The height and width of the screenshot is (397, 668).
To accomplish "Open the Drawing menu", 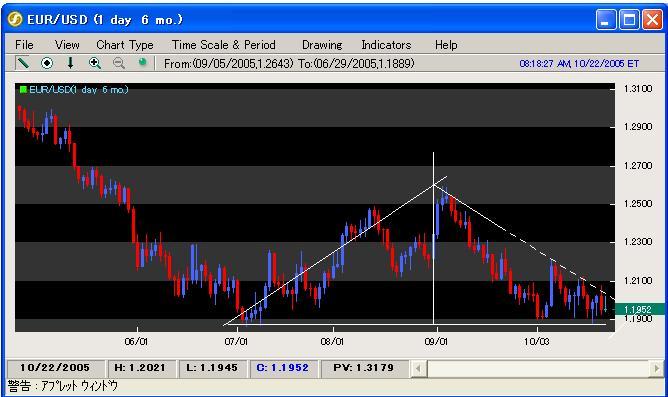I will pyautogui.click(x=322, y=45).
